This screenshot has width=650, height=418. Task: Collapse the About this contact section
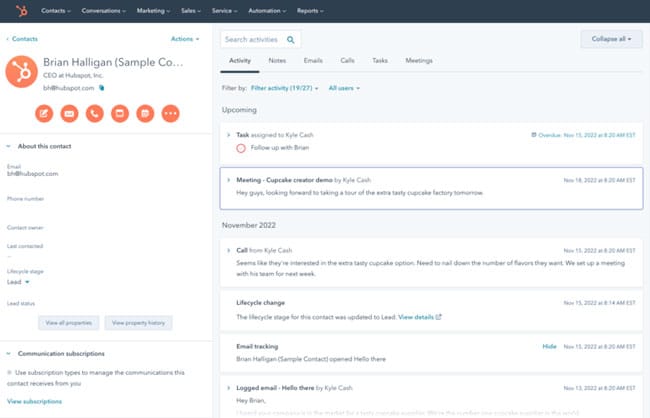coord(8,146)
